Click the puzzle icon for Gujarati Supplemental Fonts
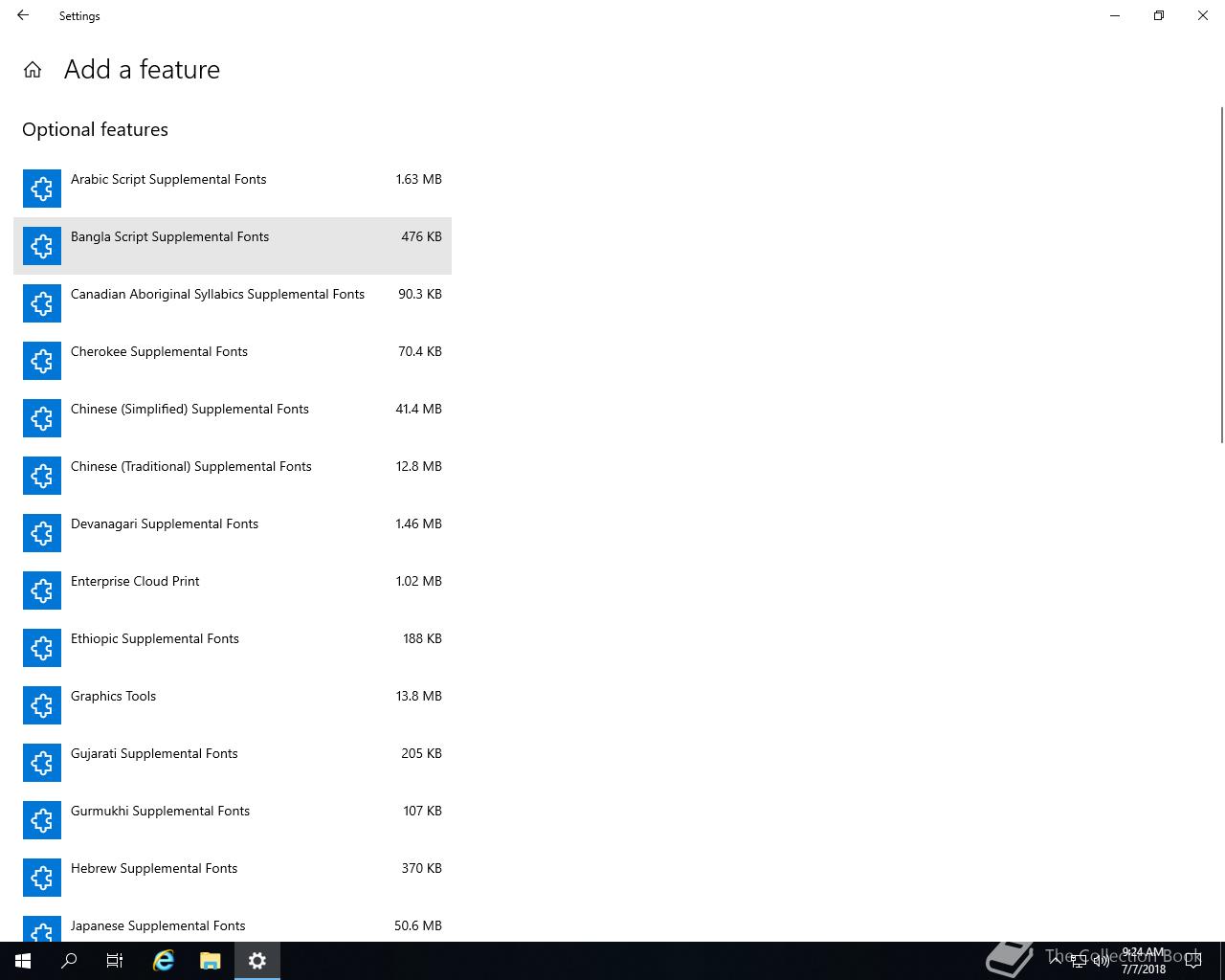The width and height of the screenshot is (1225, 980). click(42, 763)
